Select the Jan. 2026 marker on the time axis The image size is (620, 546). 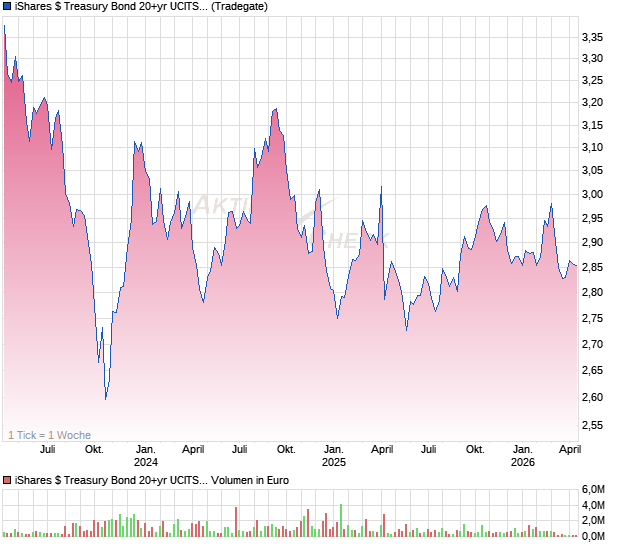tap(521, 456)
